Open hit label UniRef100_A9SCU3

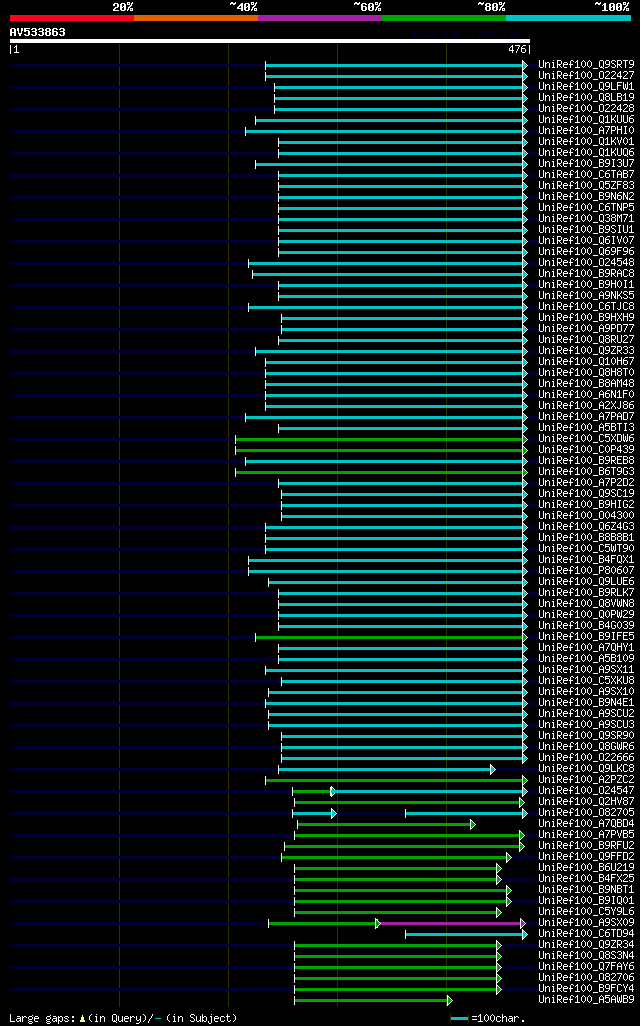586,724
